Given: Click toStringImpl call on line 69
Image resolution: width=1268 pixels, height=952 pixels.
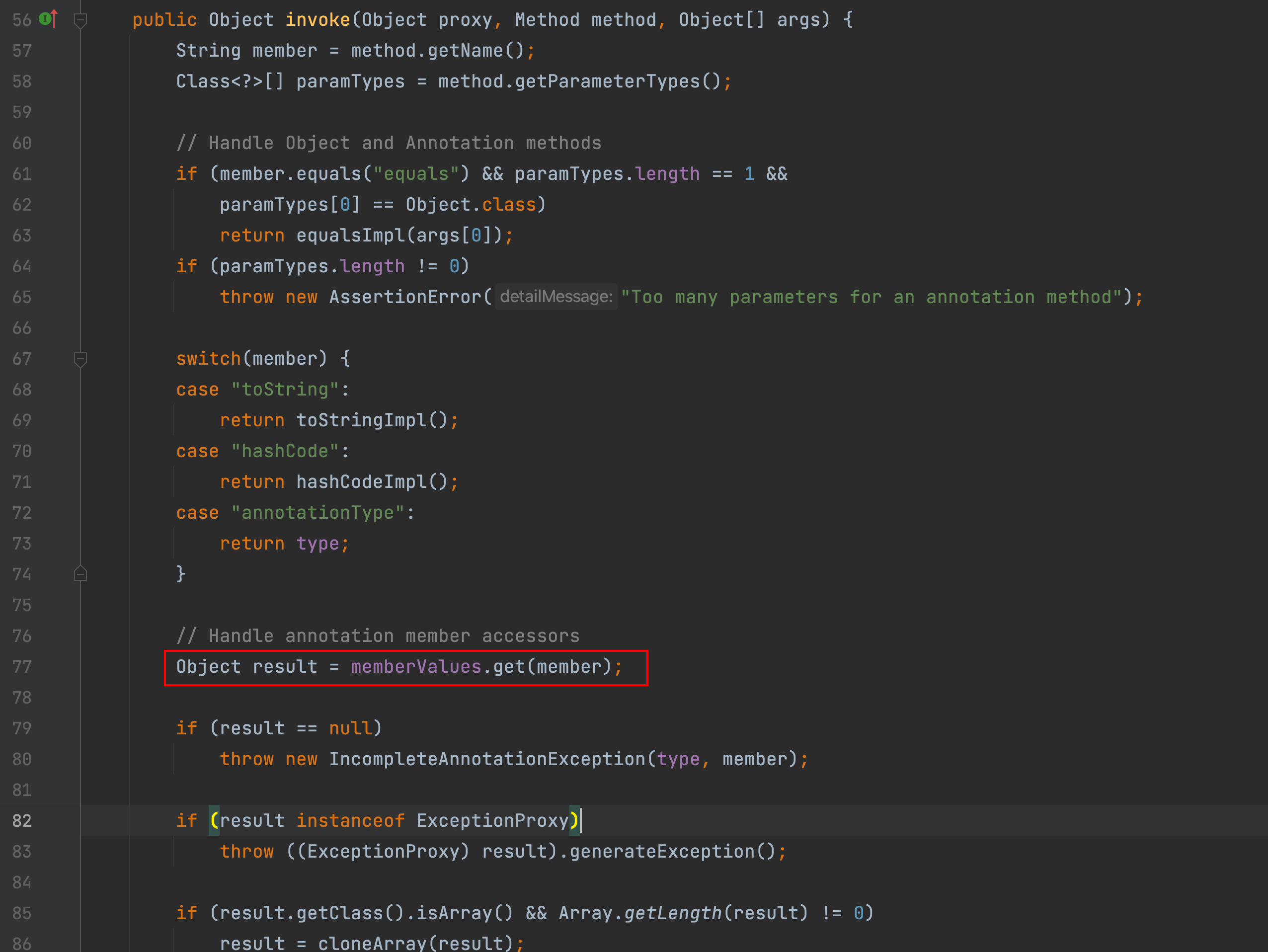Looking at the screenshot, I should click(x=362, y=420).
